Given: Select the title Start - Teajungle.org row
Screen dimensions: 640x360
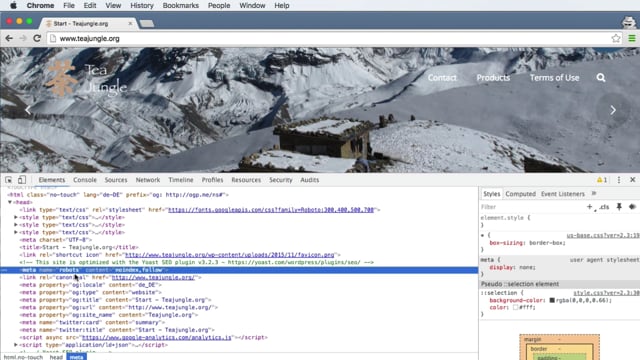Looking at the screenshot, I should pyautogui.click(x=239, y=247).
